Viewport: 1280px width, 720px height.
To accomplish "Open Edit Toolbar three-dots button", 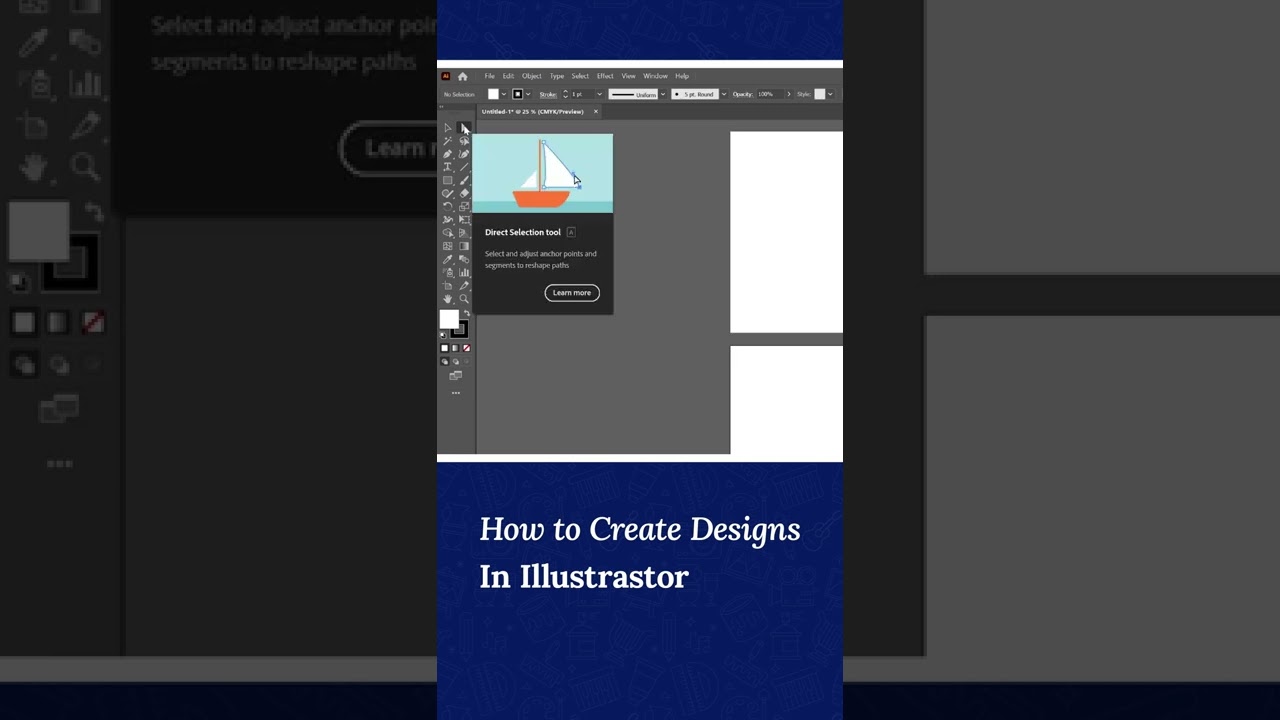I will pos(456,393).
